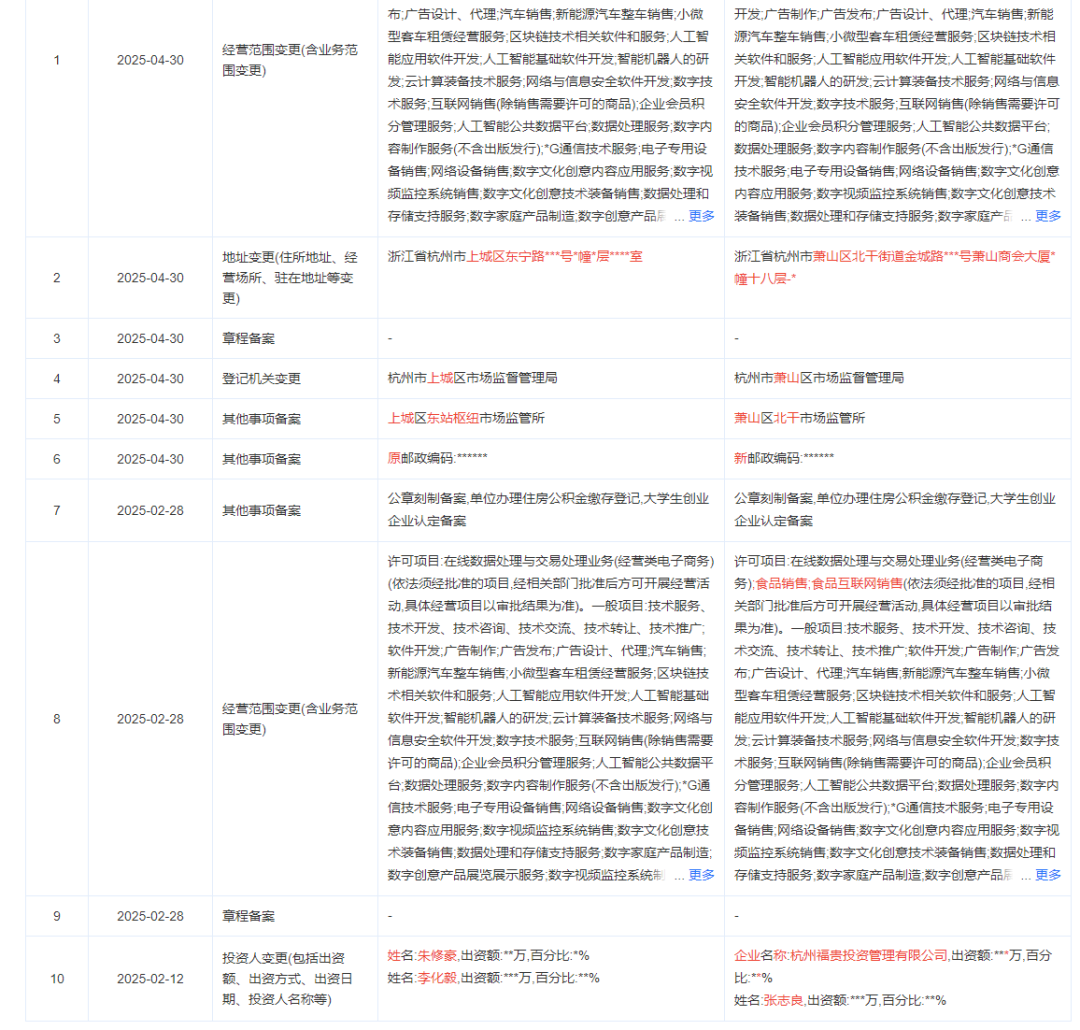Viewport: 1080px width, 1030px height.
Task: Expand 更多 in row 8 after-change column
Action: tap(1048, 875)
